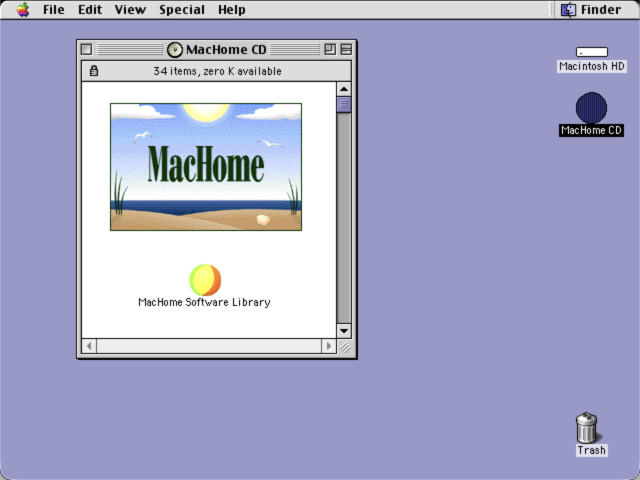Open the Edit menu
This screenshot has height=480, width=640.
tap(90, 9)
